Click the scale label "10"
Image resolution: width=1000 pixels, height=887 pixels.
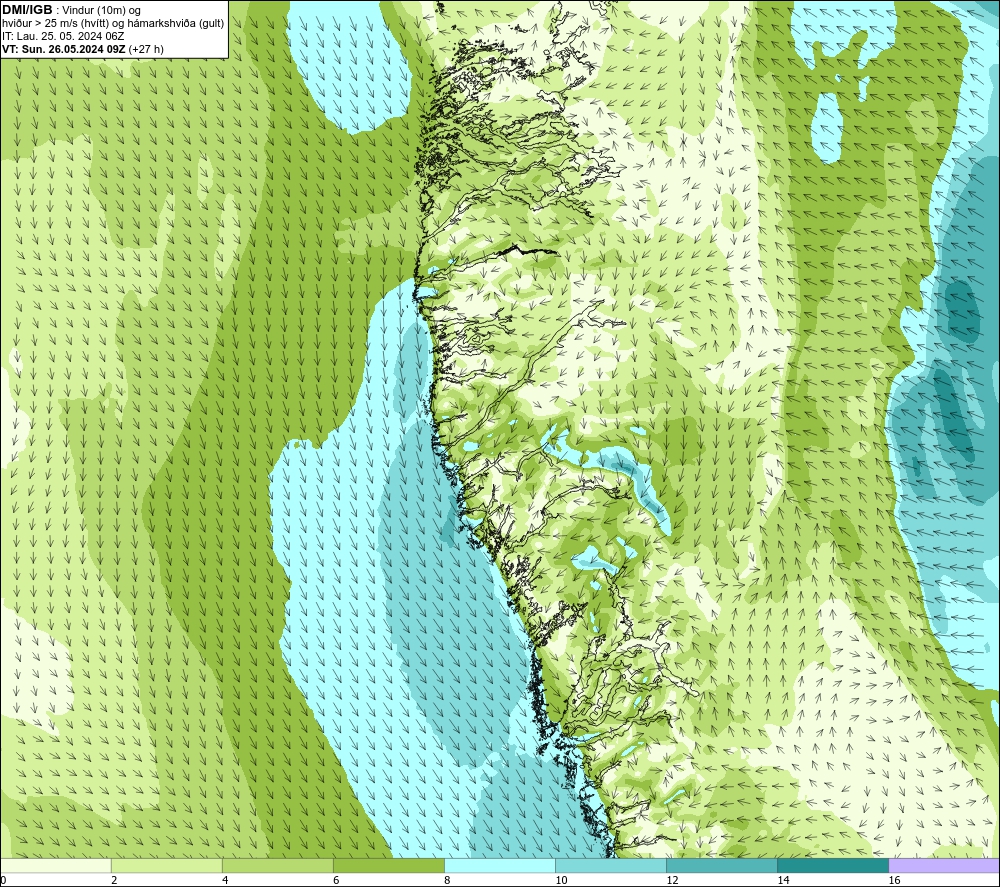[x=561, y=880]
